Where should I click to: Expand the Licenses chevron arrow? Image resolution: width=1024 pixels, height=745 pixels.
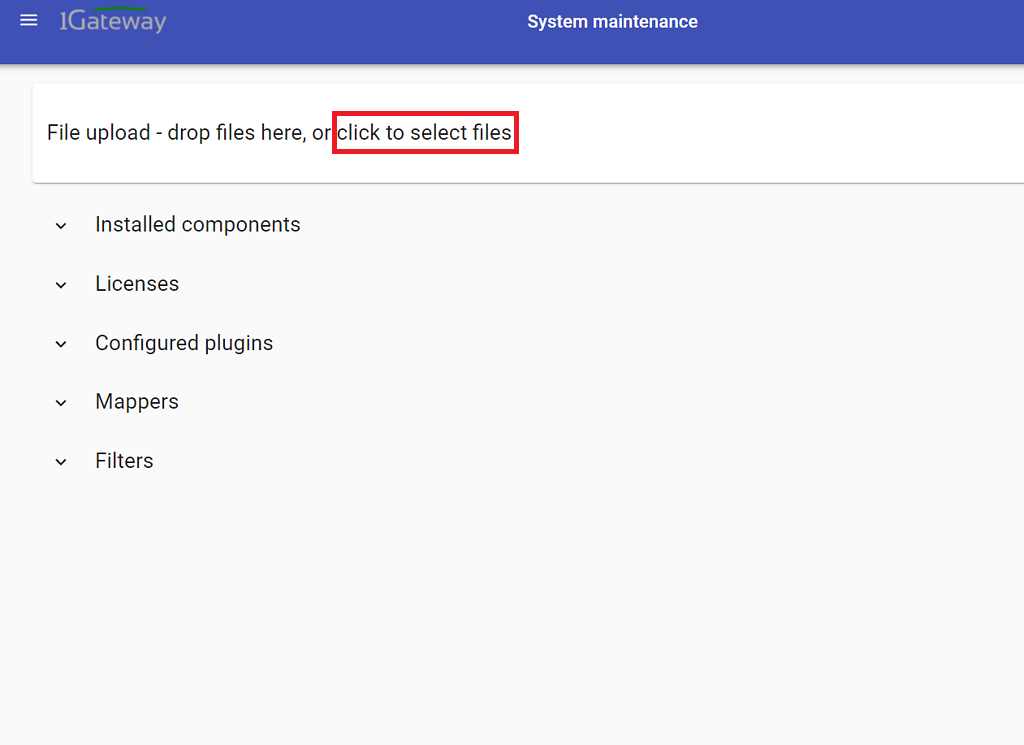coord(61,285)
